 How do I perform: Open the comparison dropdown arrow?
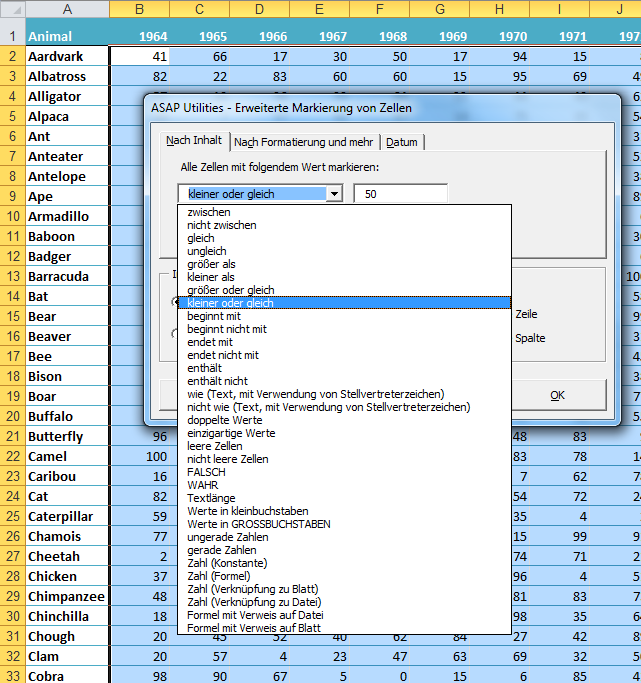point(334,194)
